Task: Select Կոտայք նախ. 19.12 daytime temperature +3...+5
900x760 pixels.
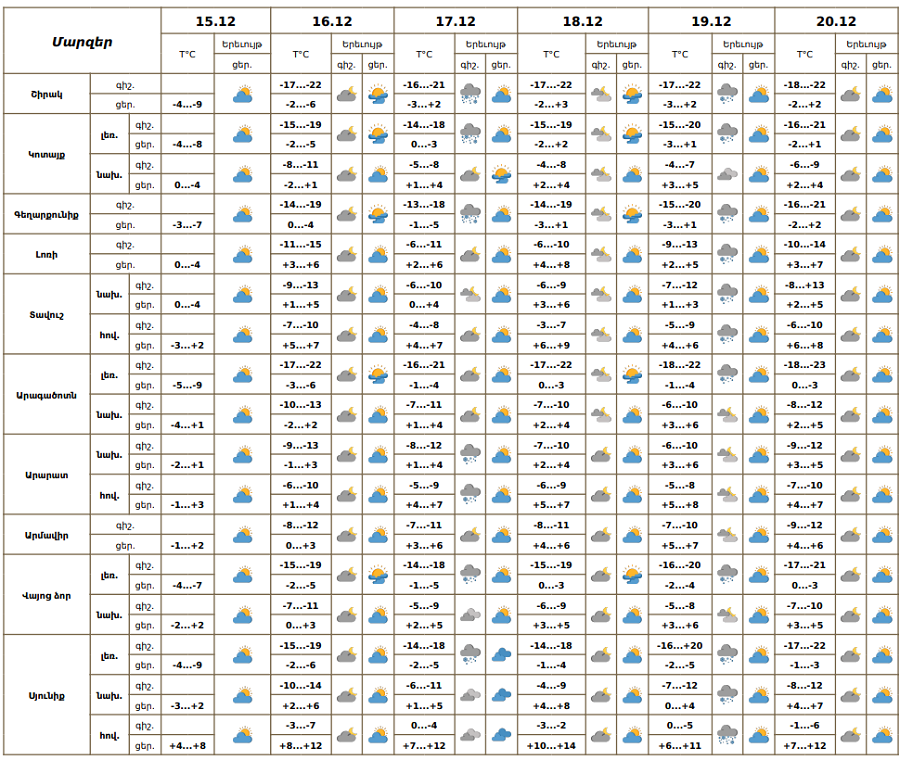Action: 680,185
